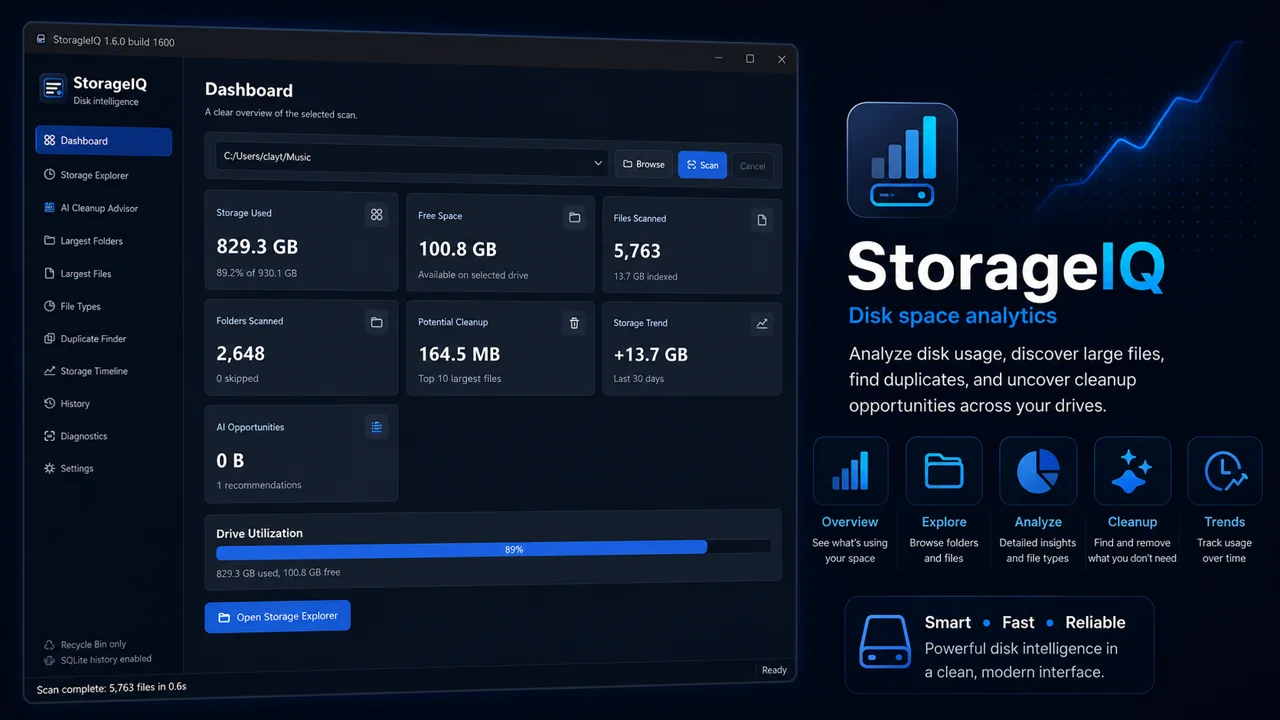The image size is (1280, 720).
Task: Click the Open Storage Explorer button
Action: (277, 617)
